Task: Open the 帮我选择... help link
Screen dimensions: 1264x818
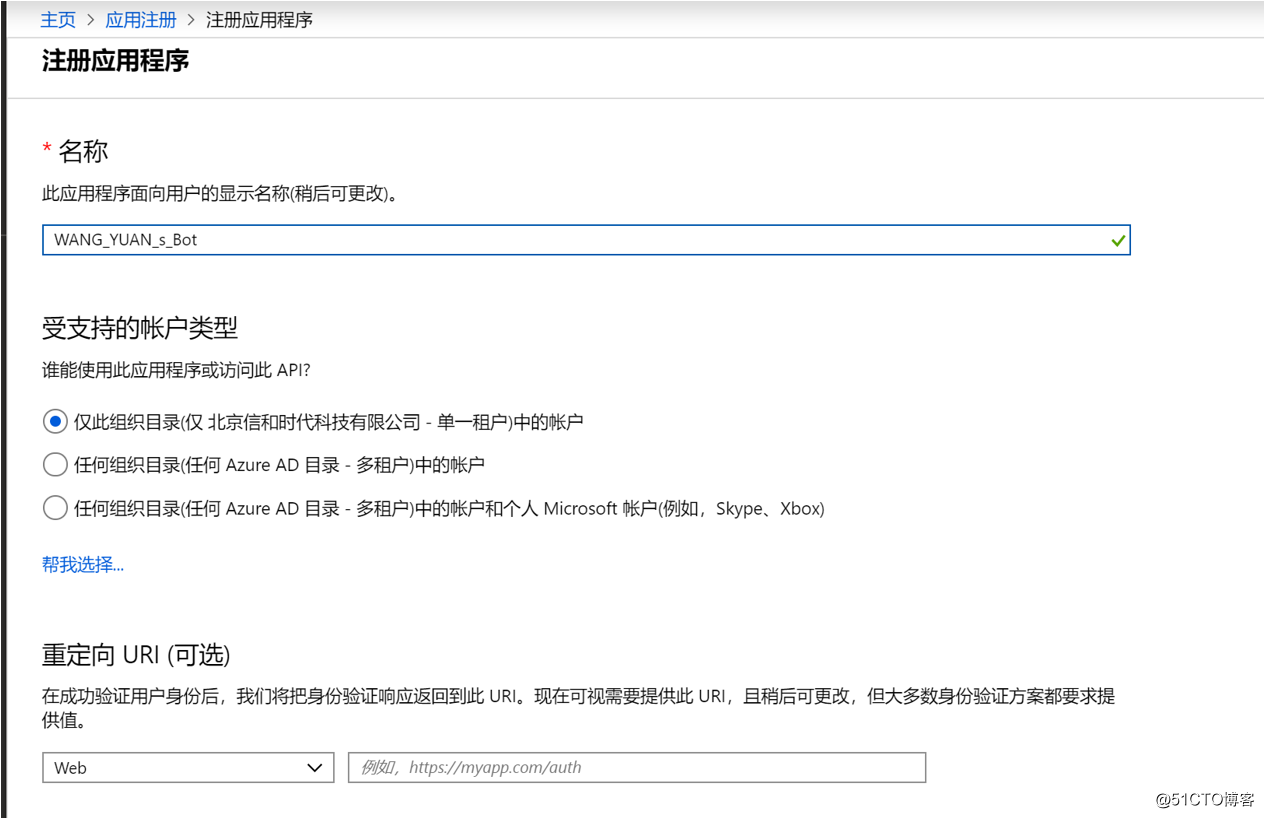Action: (x=82, y=565)
